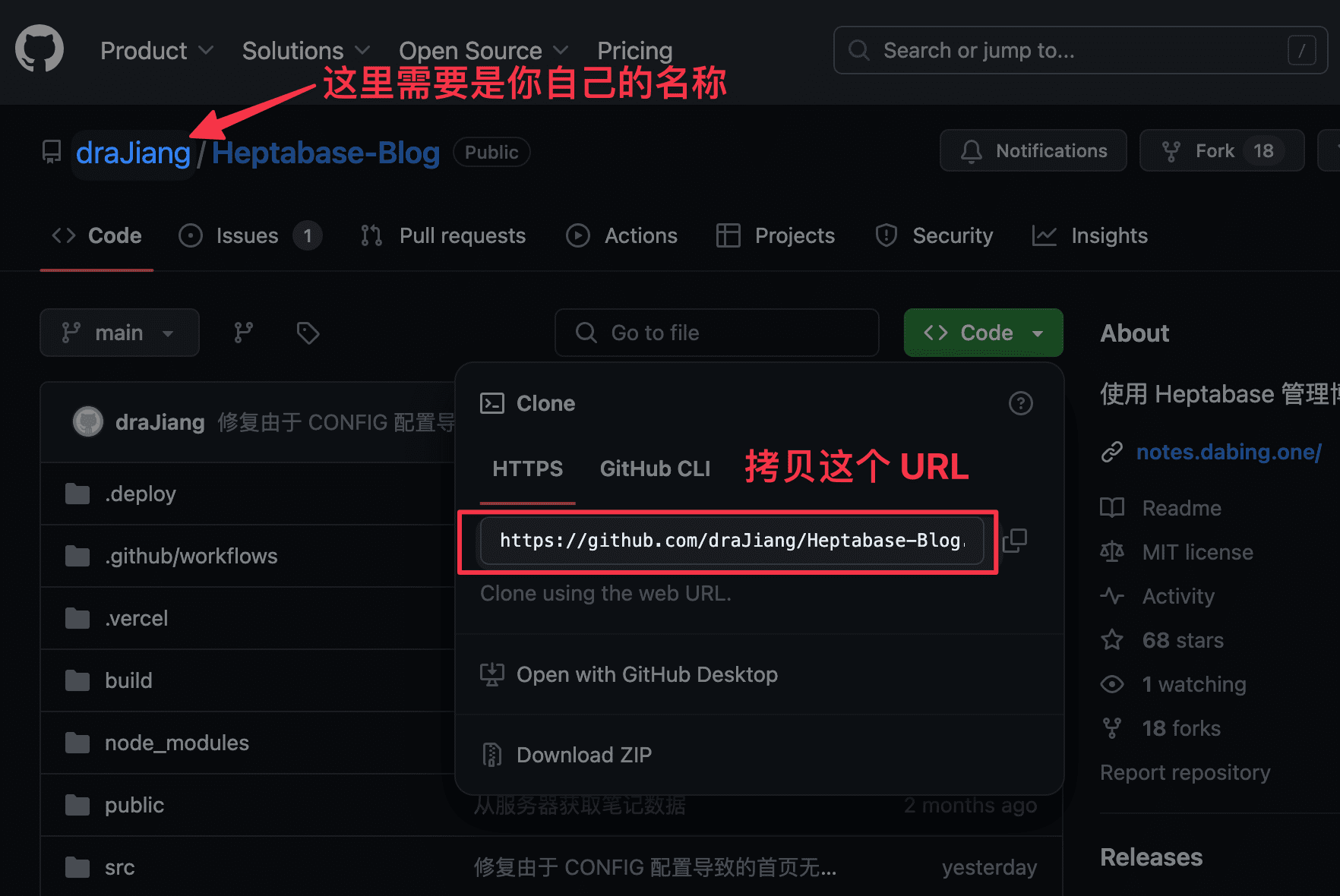Click the GitHub logo icon

[x=40, y=49]
